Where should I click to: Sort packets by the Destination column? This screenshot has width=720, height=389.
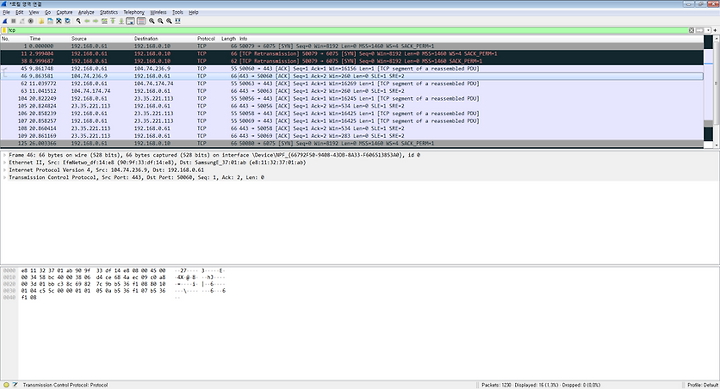(x=146, y=39)
